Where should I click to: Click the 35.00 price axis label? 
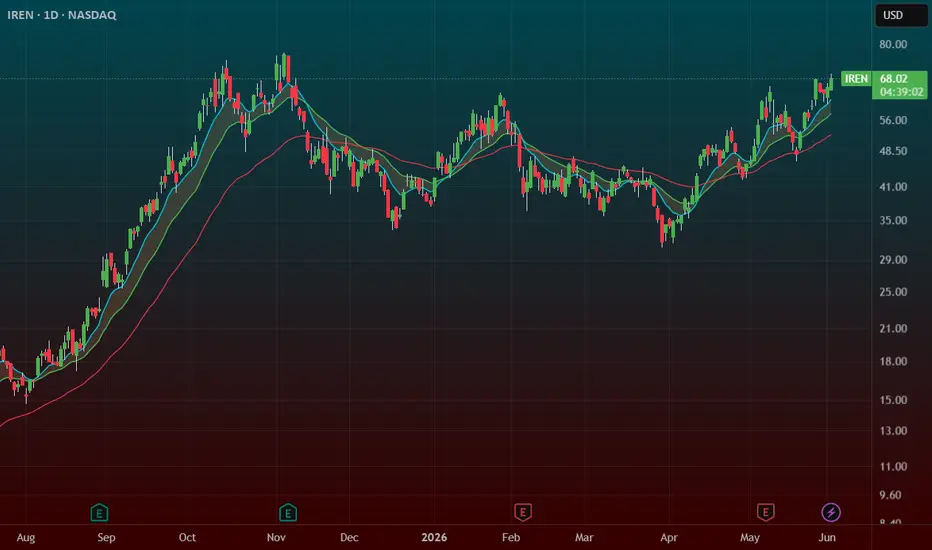[893, 220]
